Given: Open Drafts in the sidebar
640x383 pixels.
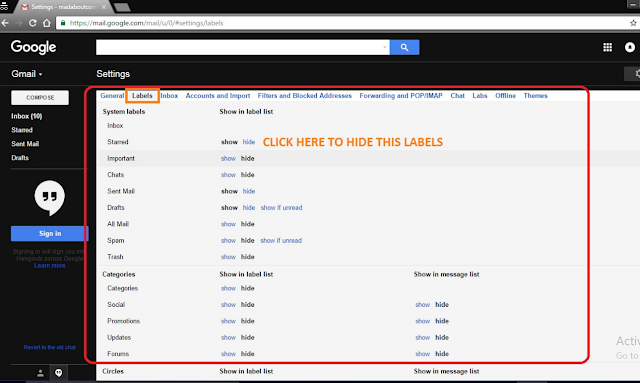Looking at the screenshot, I should (20, 158).
